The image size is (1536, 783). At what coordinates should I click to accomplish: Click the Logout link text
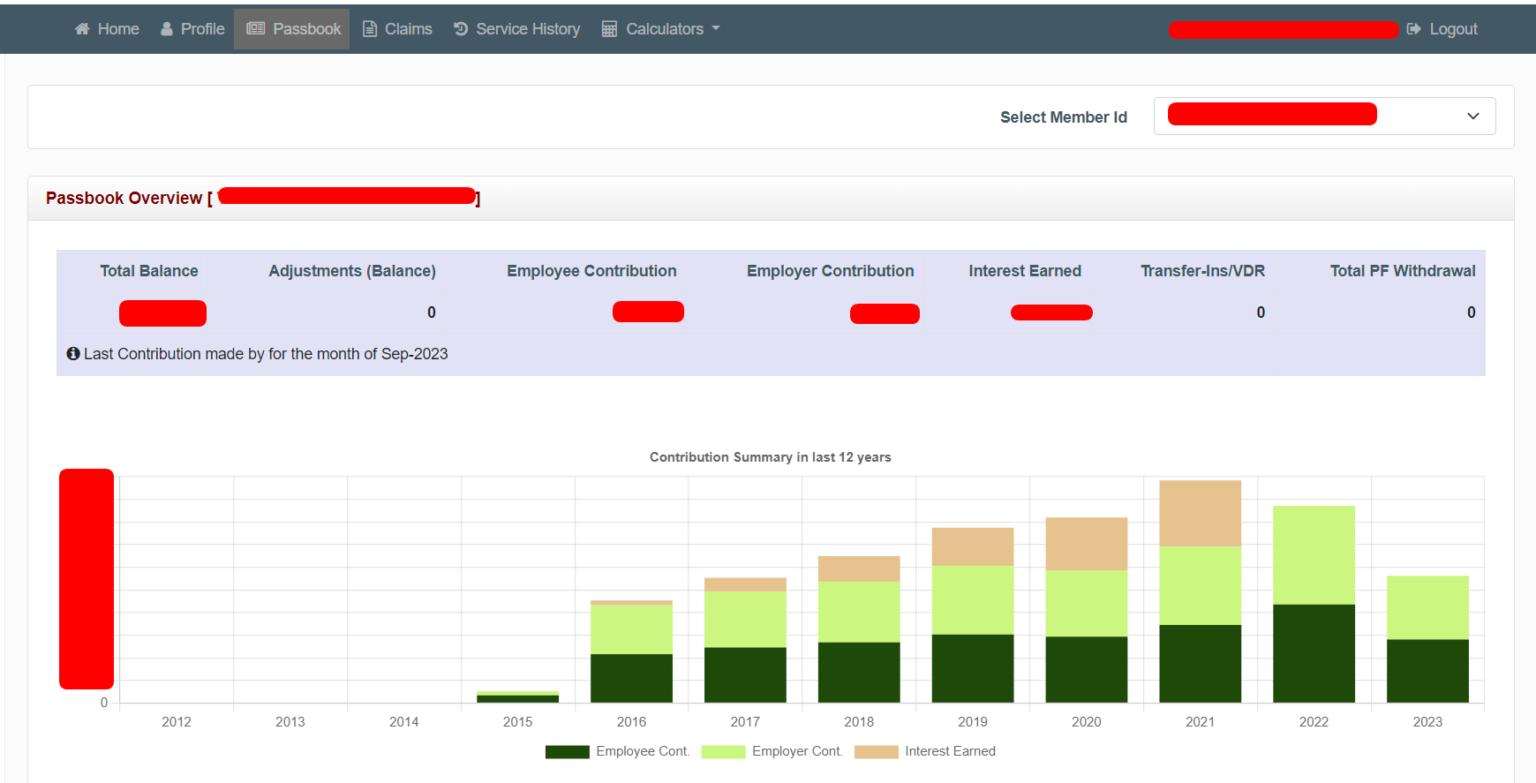[x=1453, y=29]
